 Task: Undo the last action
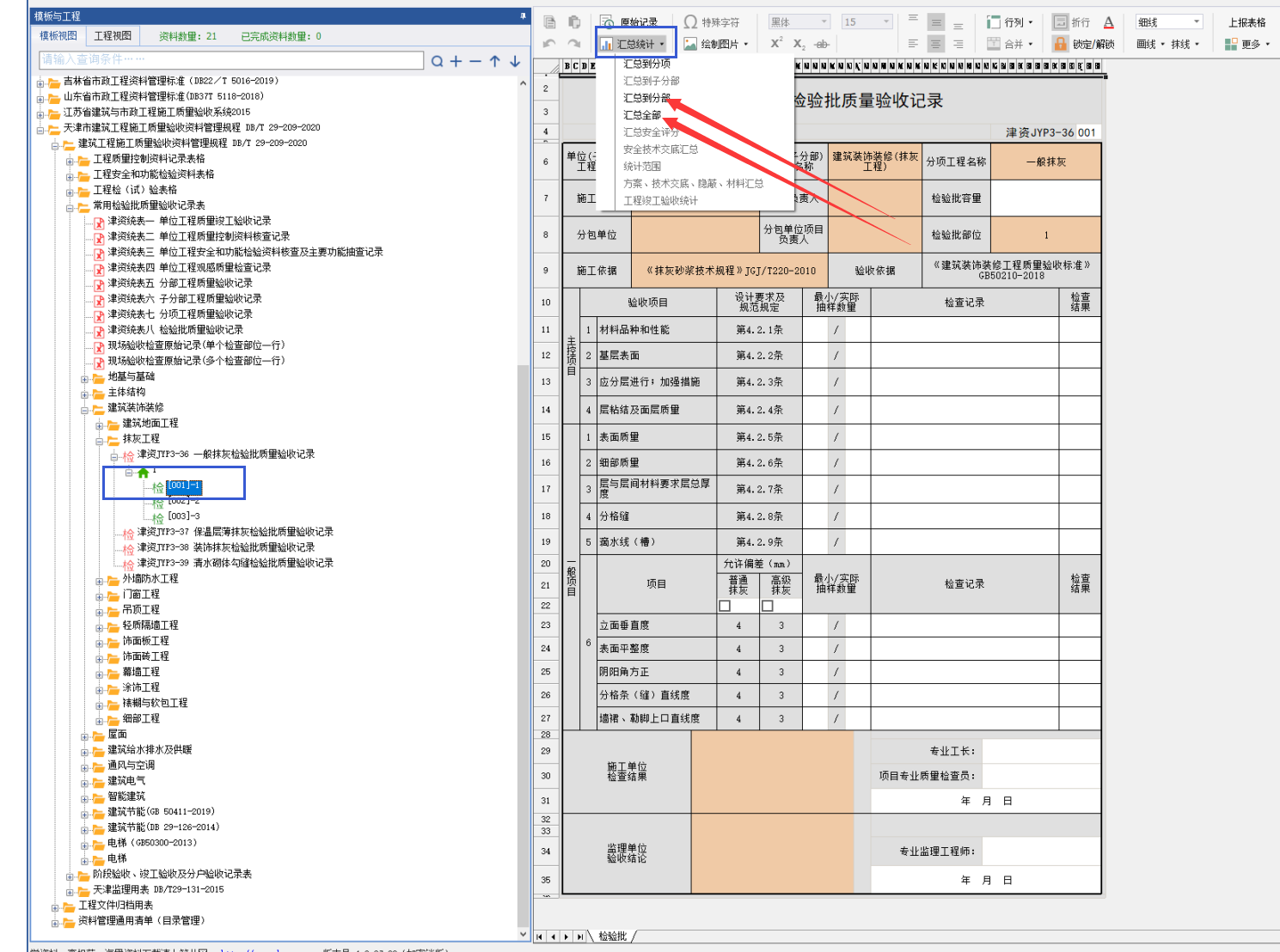(550, 44)
